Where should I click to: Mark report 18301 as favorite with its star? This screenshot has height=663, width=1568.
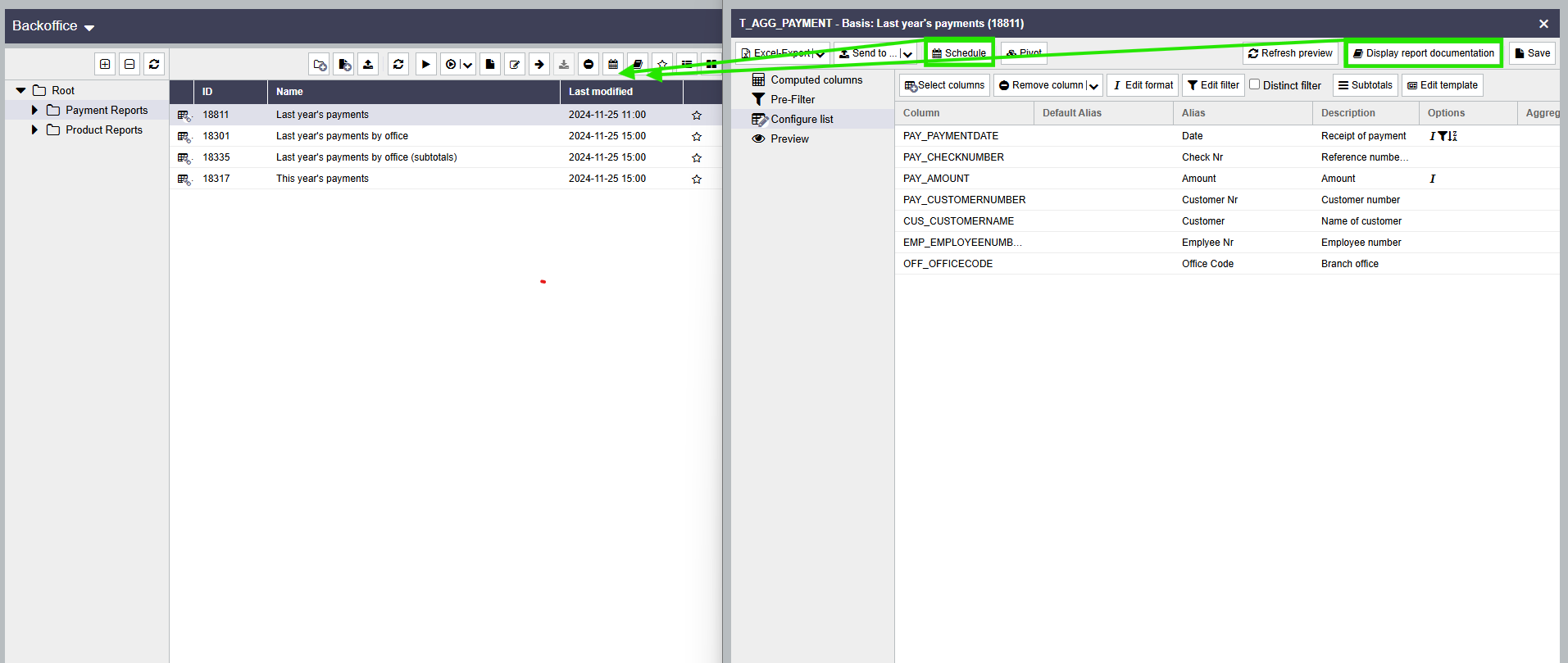point(697,136)
